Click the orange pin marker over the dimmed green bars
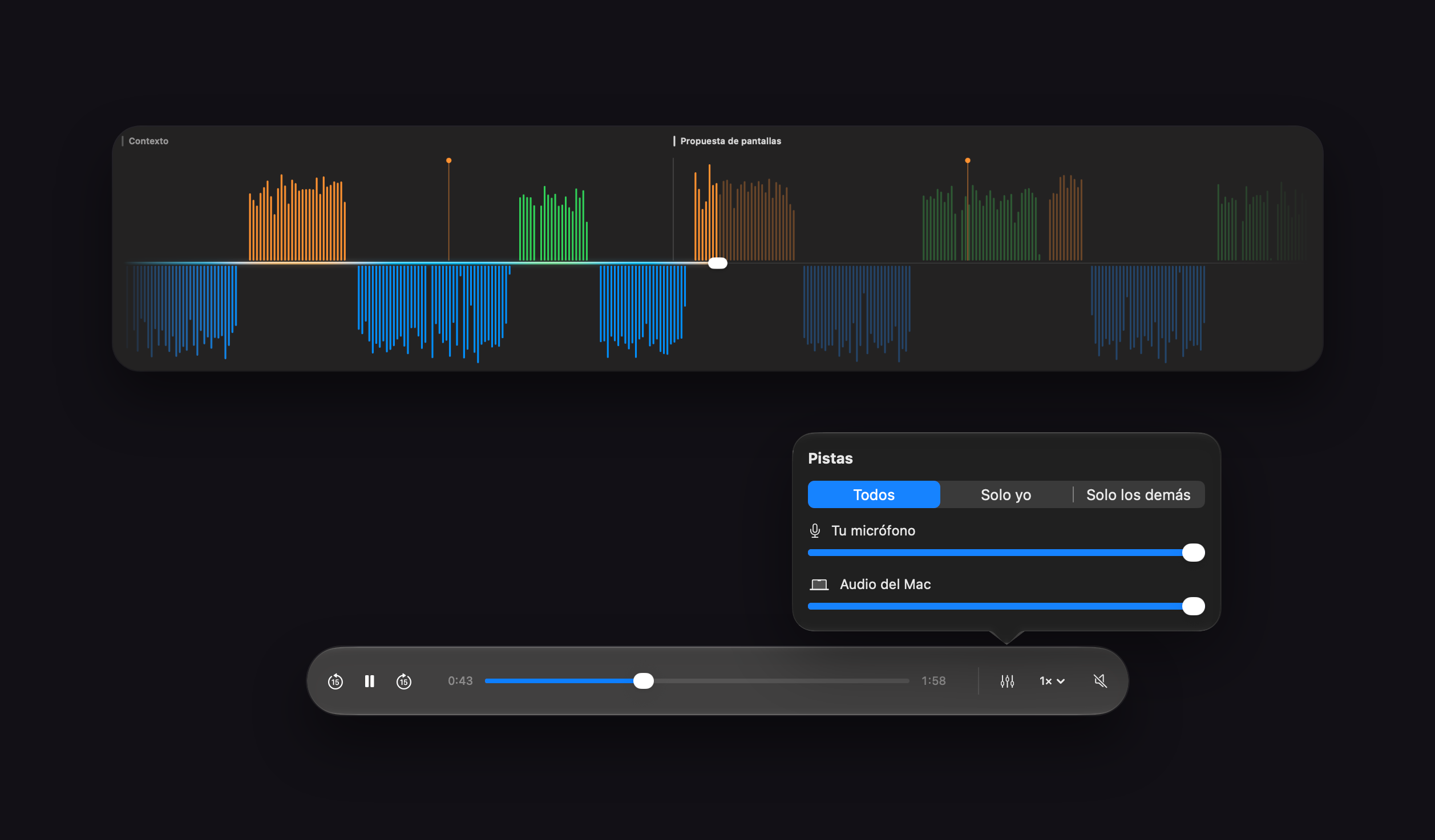The width and height of the screenshot is (1435, 840). coord(968,161)
